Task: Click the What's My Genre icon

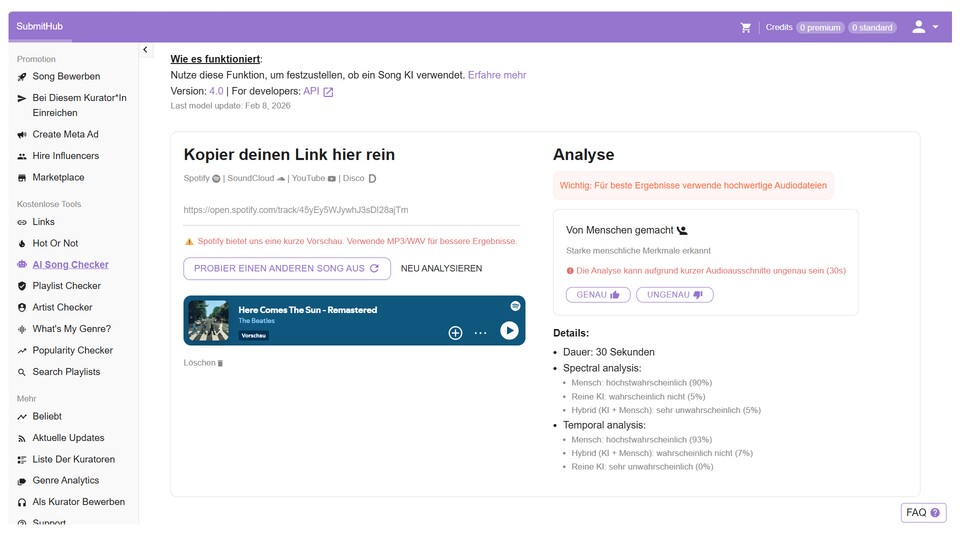Action: 22,329
